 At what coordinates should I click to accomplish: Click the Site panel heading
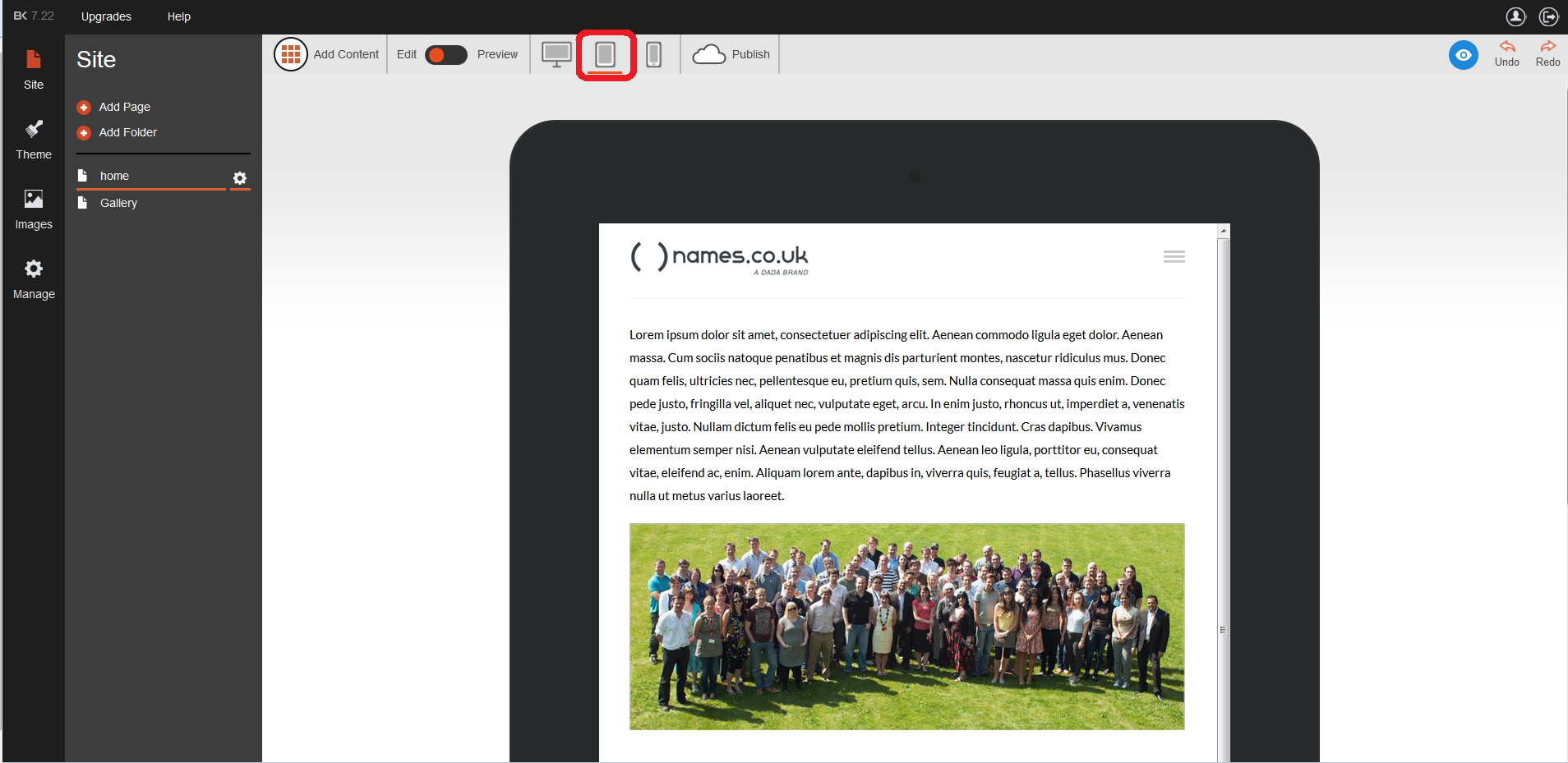(x=96, y=60)
